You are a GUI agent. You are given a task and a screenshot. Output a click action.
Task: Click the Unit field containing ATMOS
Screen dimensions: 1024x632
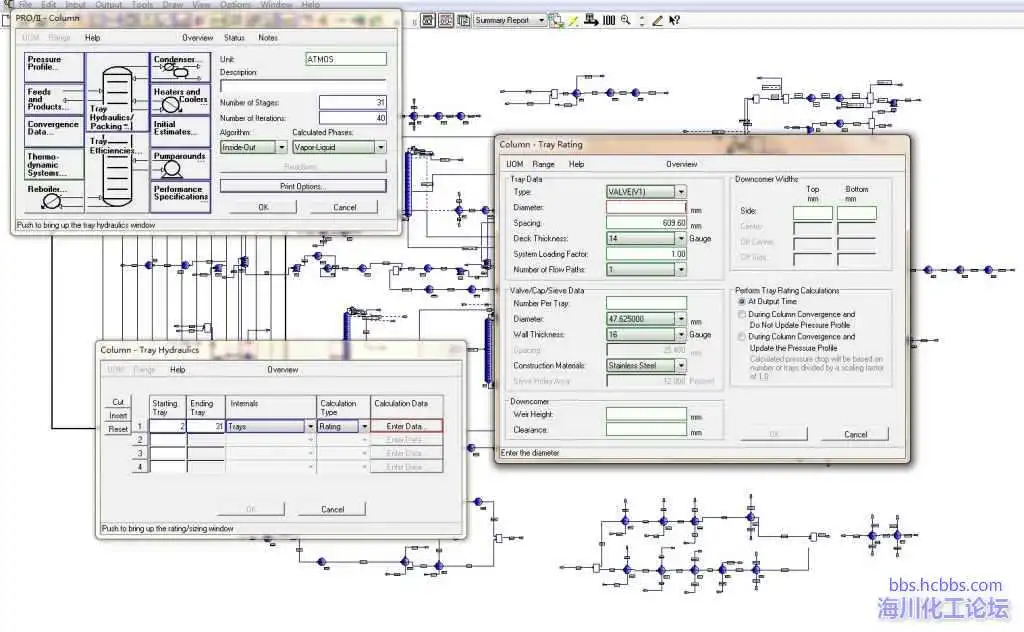pos(346,59)
